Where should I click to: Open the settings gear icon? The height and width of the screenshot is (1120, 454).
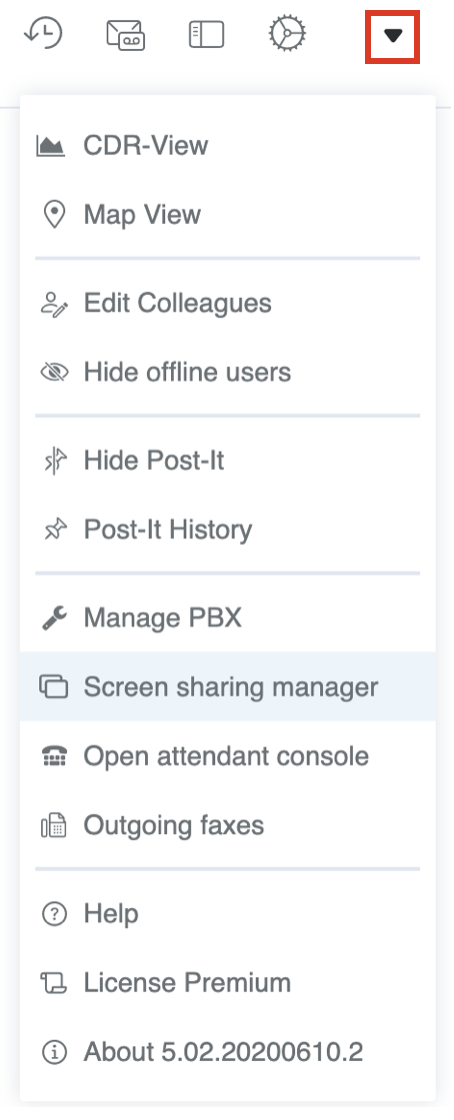click(x=287, y=34)
